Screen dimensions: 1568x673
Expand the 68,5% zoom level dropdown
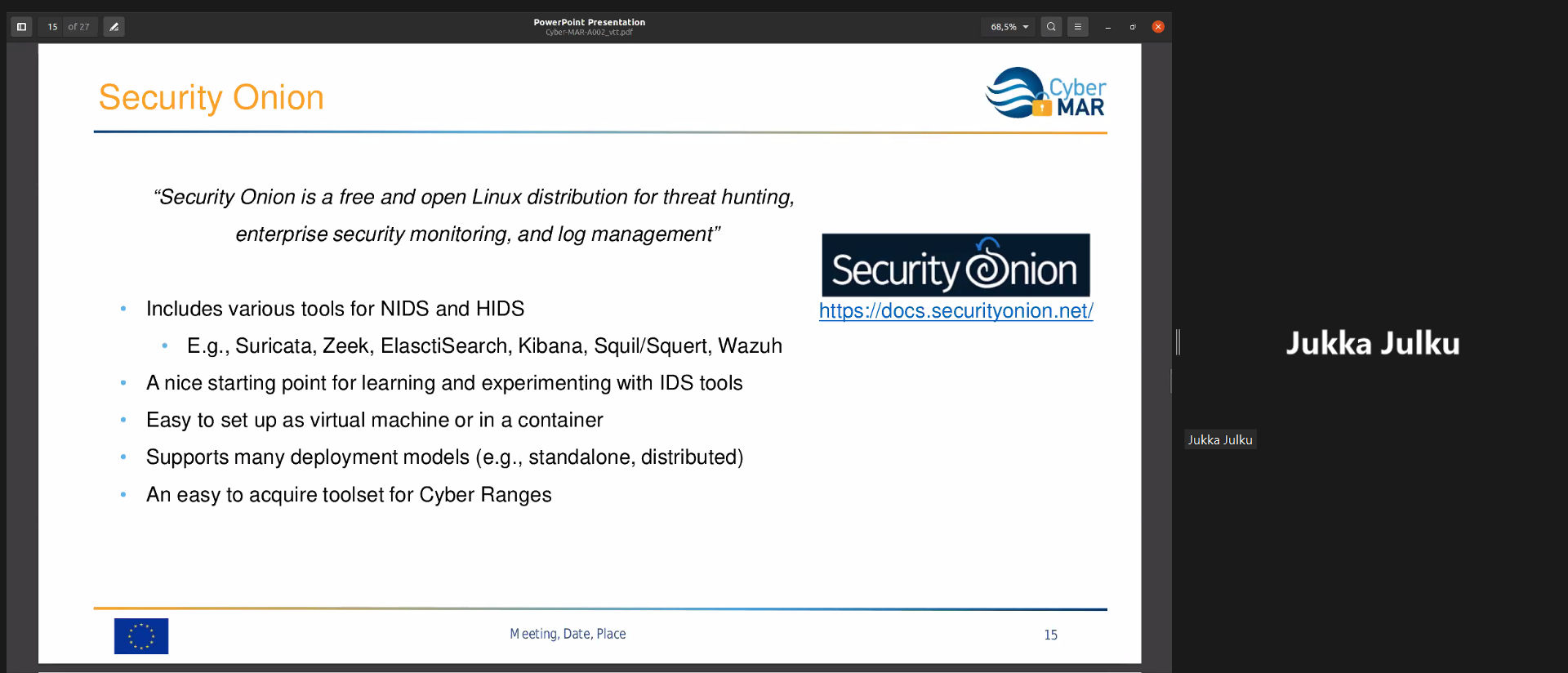coord(1009,27)
